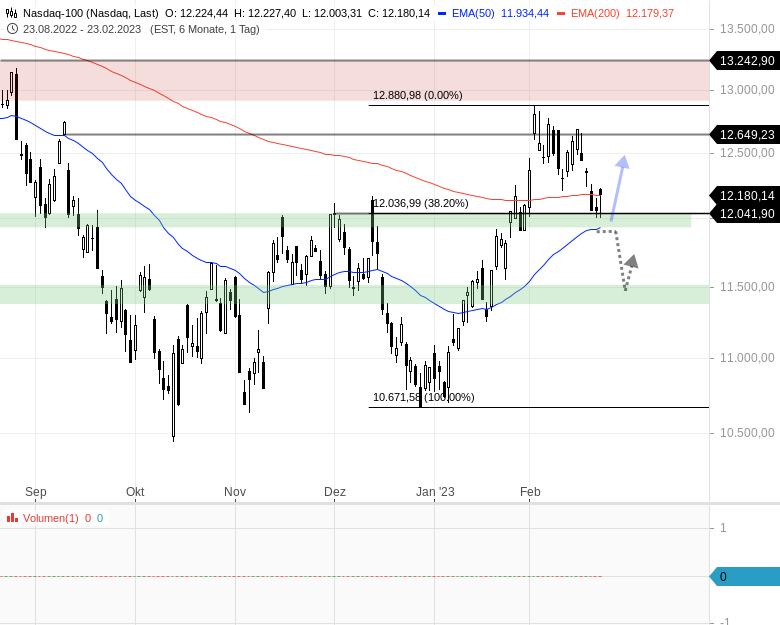Click the Nasdaq-100 (Nasdaq, Last) title
The width and height of the screenshot is (780, 625).
tap(91, 13)
